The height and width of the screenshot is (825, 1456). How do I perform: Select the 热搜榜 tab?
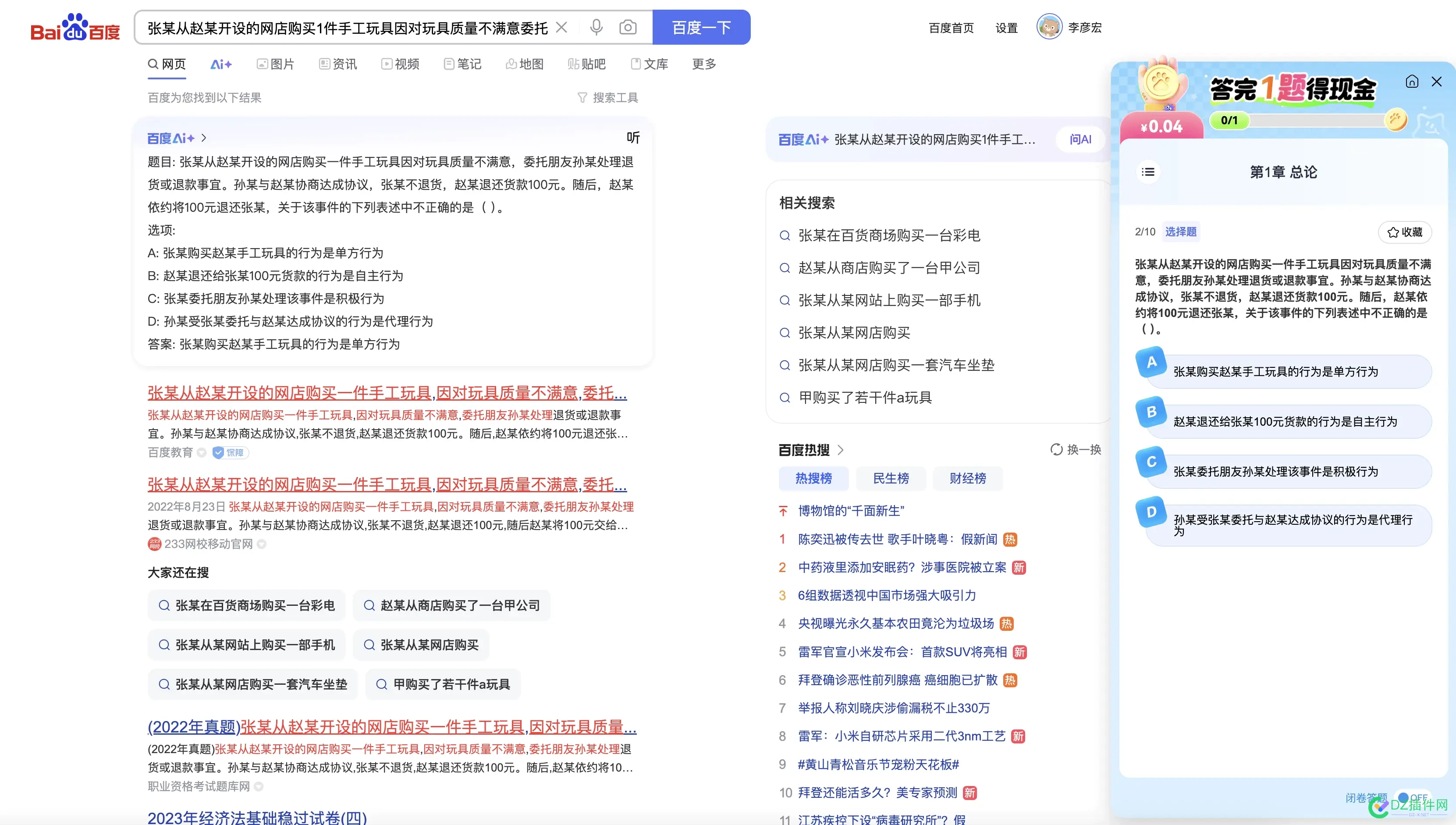(813, 478)
